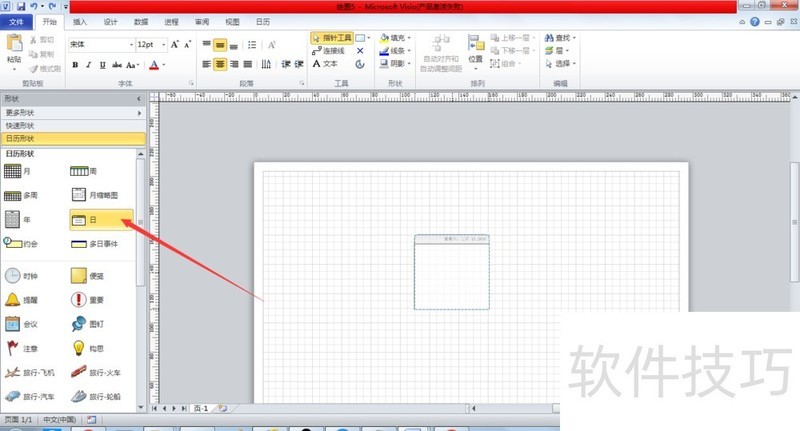800x431 pixels.
Task: Select the 月缩略图 month thumbnail shape
Action: pyautogui.click(x=95, y=195)
